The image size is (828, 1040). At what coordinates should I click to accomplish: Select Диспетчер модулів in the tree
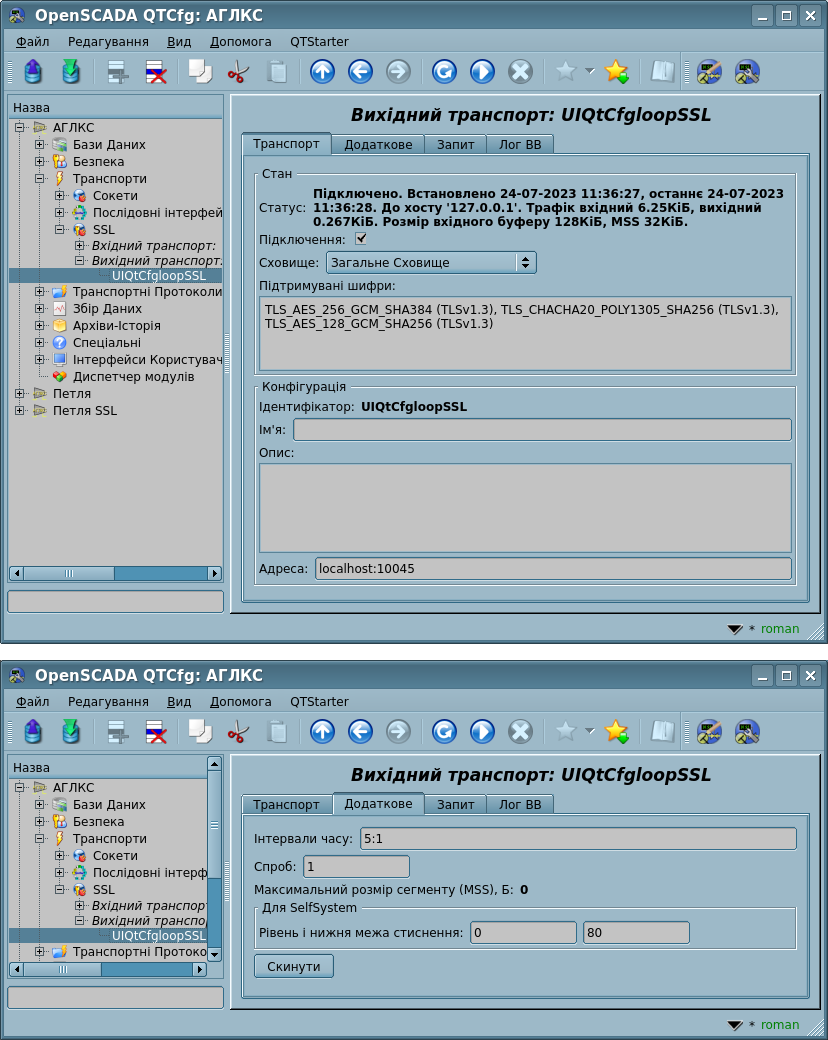(133, 377)
